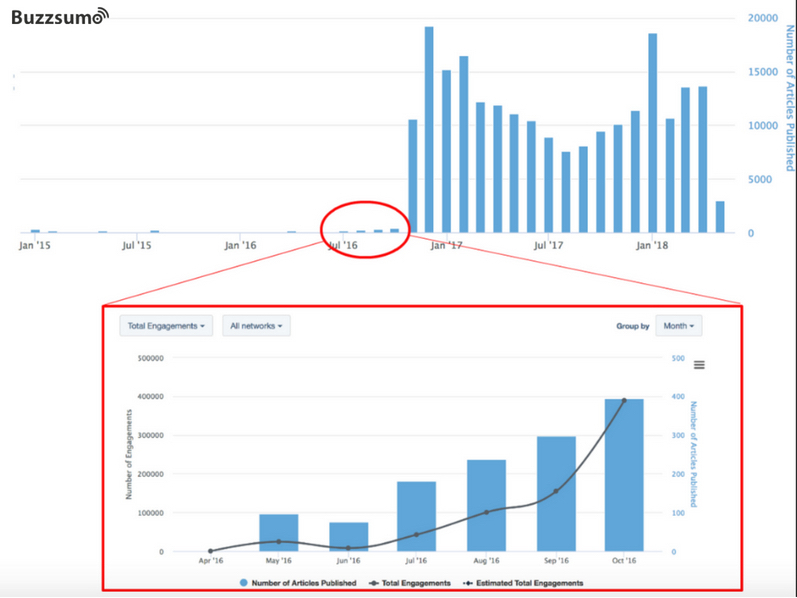Click the tallest bar in the upper chart

tap(429, 130)
